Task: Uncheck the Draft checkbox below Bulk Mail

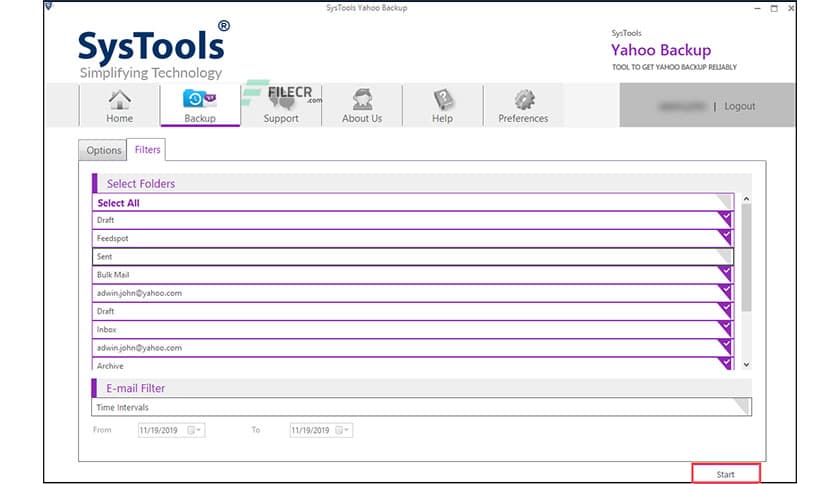Action: [725, 310]
